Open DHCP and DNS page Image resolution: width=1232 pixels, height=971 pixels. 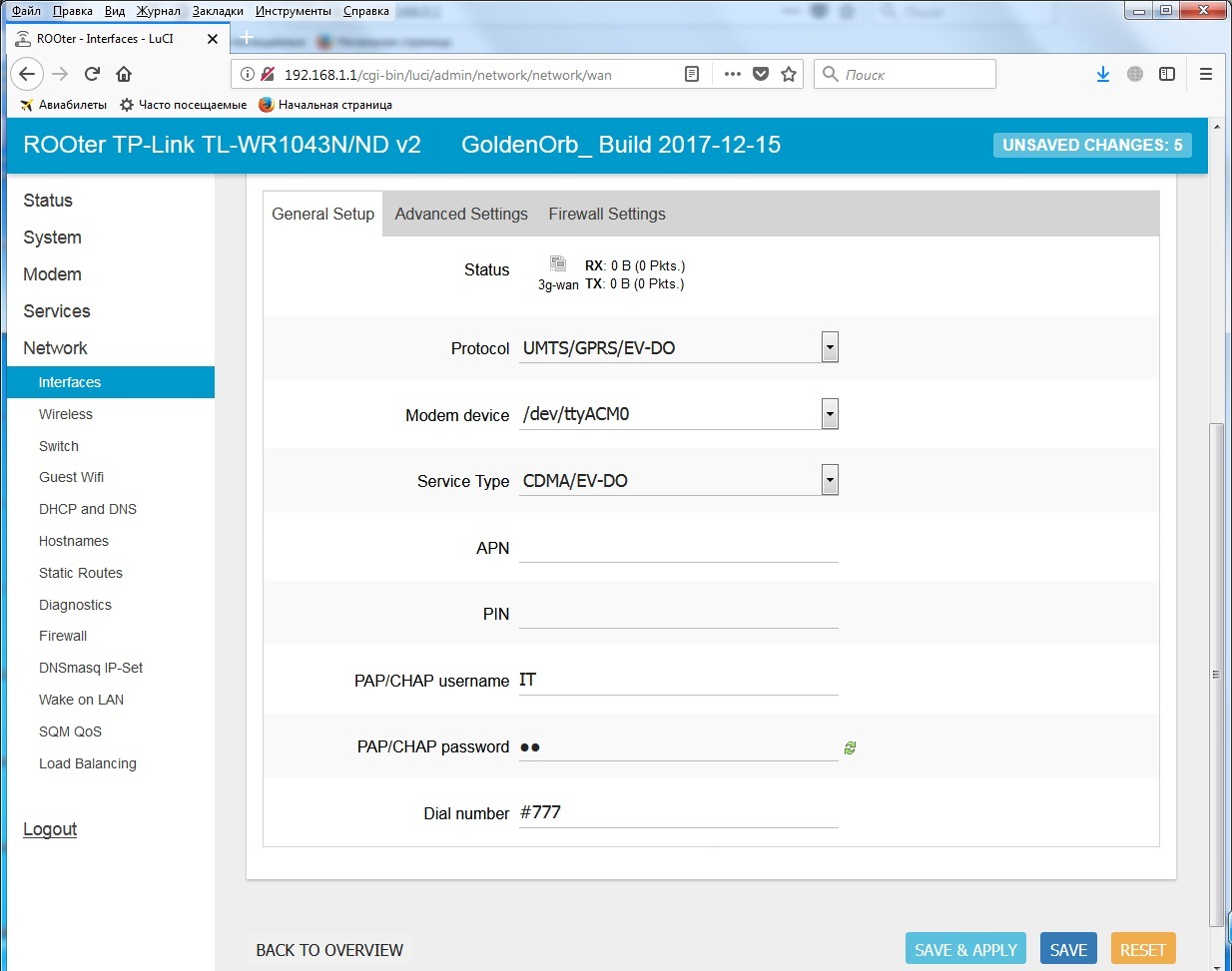[x=88, y=509]
